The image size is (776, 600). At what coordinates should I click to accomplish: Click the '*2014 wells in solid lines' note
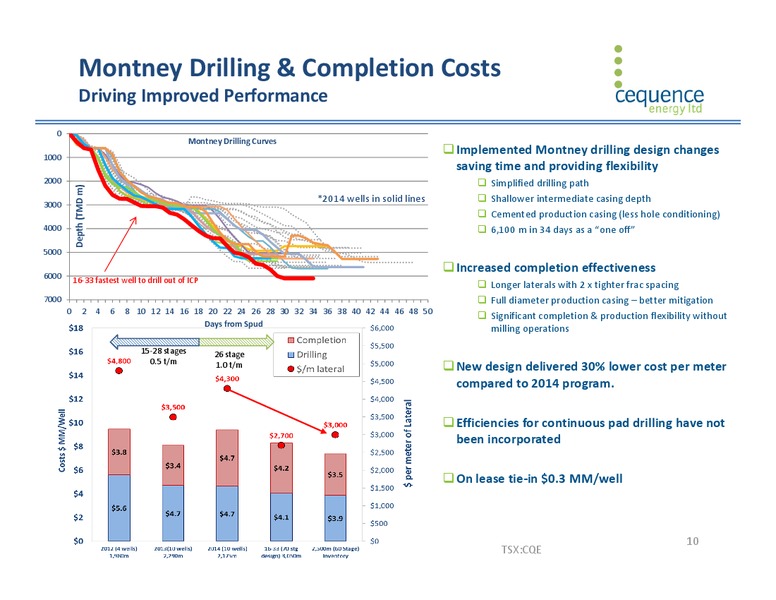click(371, 199)
